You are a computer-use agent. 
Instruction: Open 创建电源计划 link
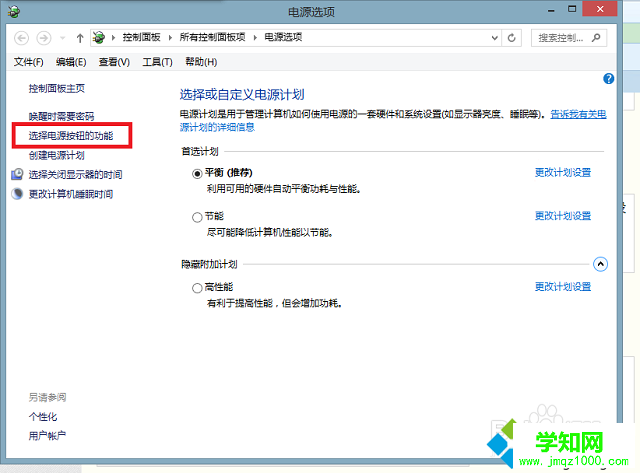57,155
